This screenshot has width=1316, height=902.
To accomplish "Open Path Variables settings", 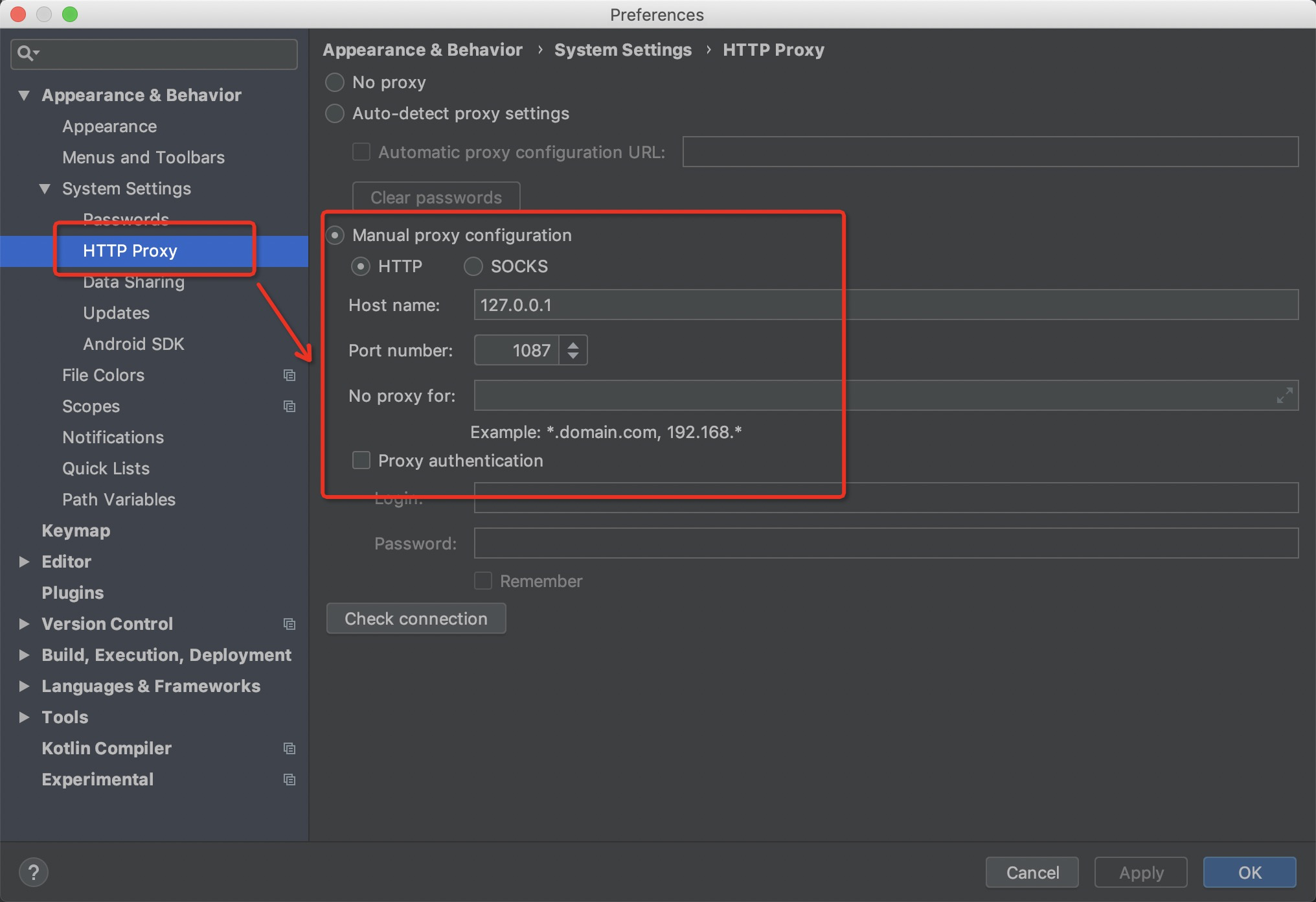I will pos(119,500).
